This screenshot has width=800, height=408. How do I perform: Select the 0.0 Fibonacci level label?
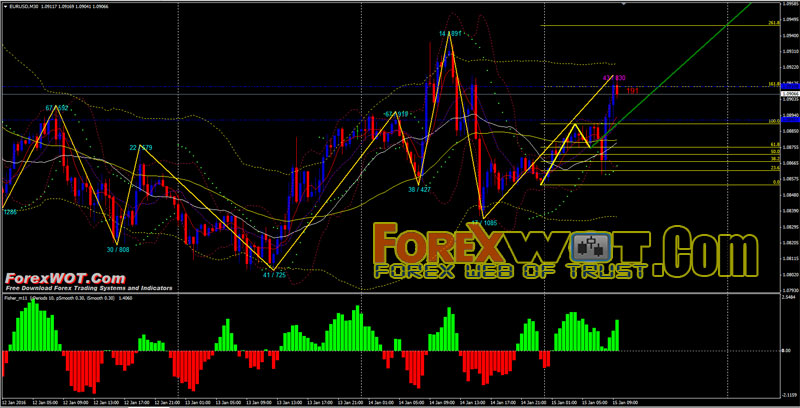click(776, 182)
